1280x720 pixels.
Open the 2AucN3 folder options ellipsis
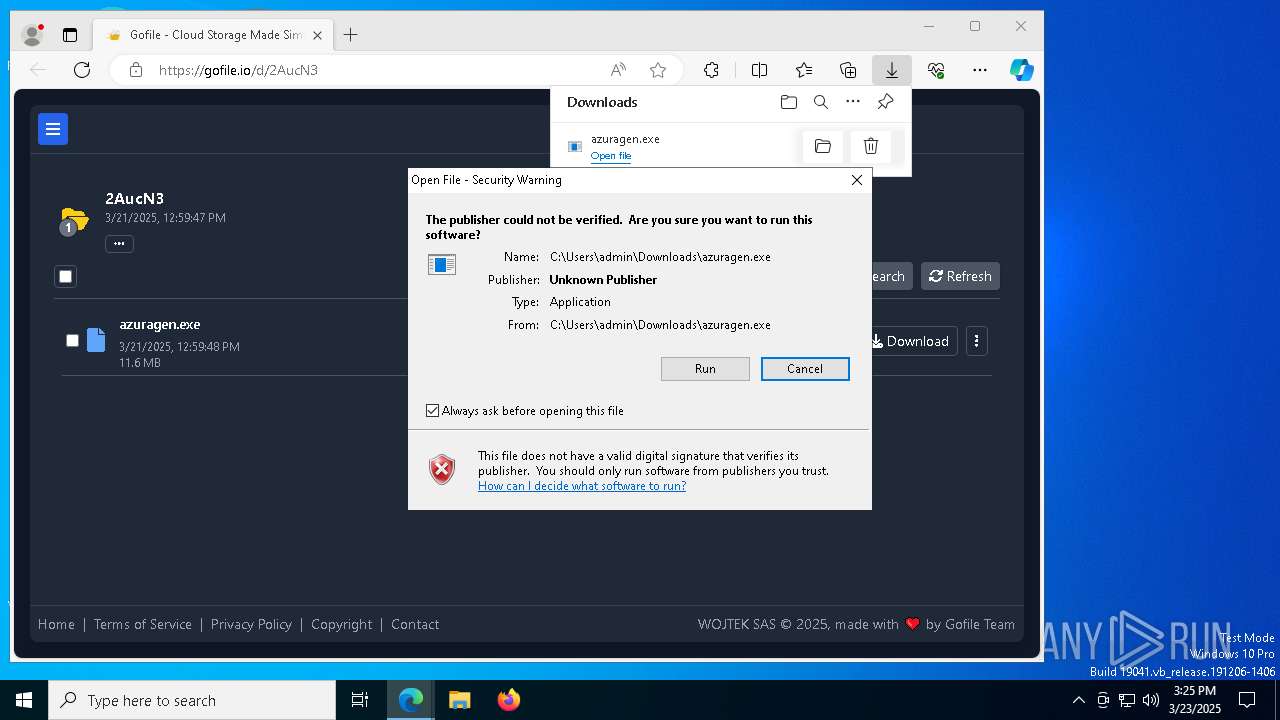[119, 244]
